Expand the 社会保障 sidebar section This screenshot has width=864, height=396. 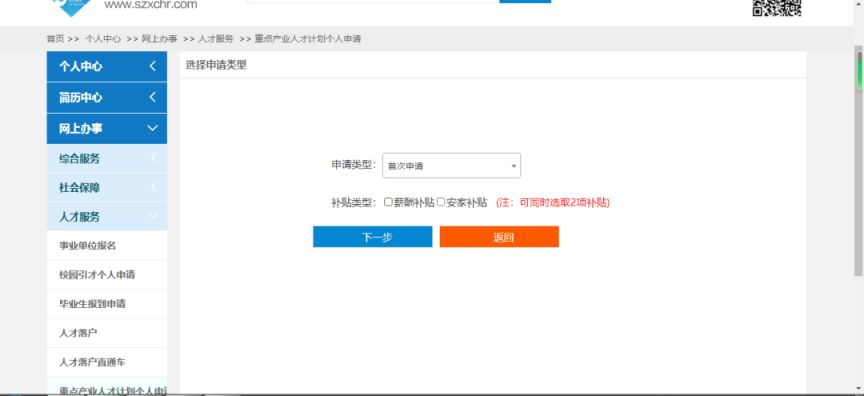107,188
